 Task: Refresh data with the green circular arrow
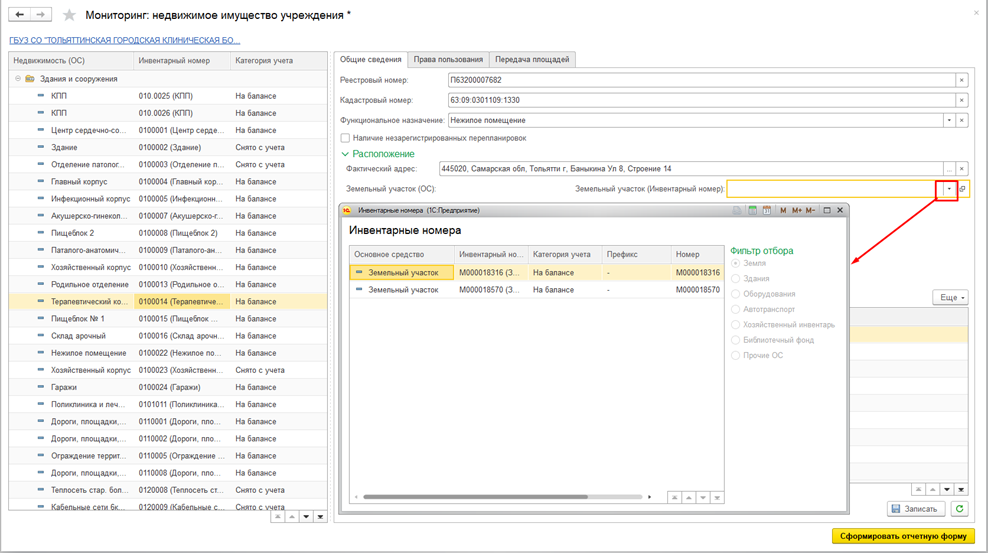click(x=959, y=509)
